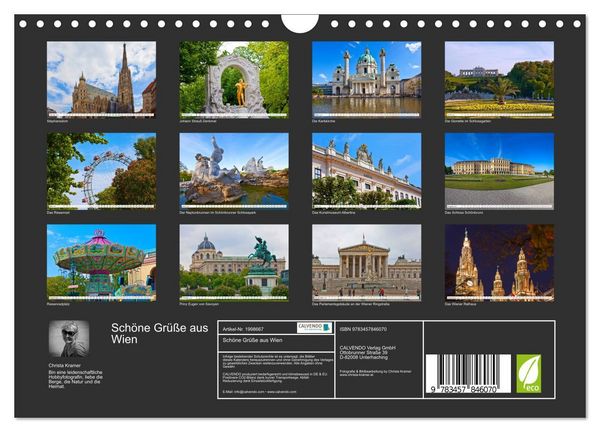
Task: Select the Stephansdom cathedral photo
Action: click(x=101, y=79)
